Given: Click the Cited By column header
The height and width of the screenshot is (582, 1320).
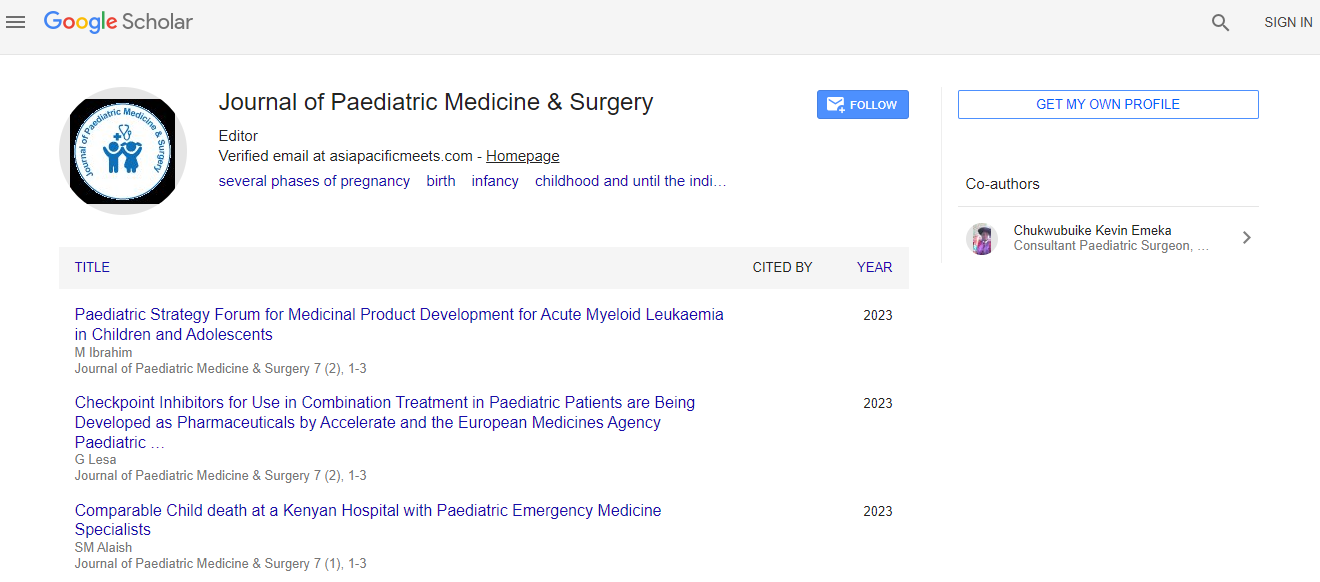Looking at the screenshot, I should point(782,267).
